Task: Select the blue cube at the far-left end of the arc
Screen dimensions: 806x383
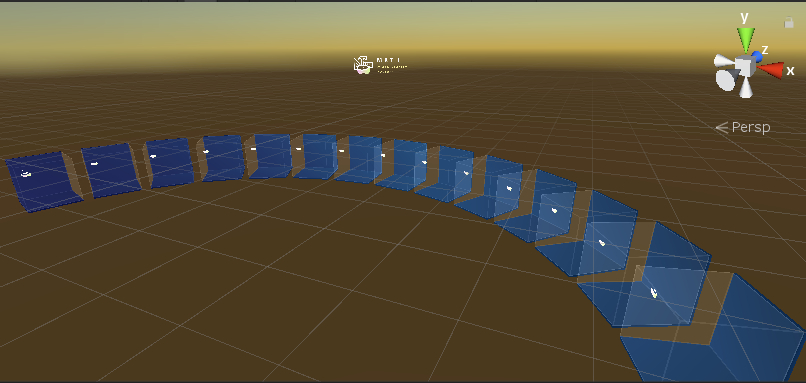Action: (44, 181)
